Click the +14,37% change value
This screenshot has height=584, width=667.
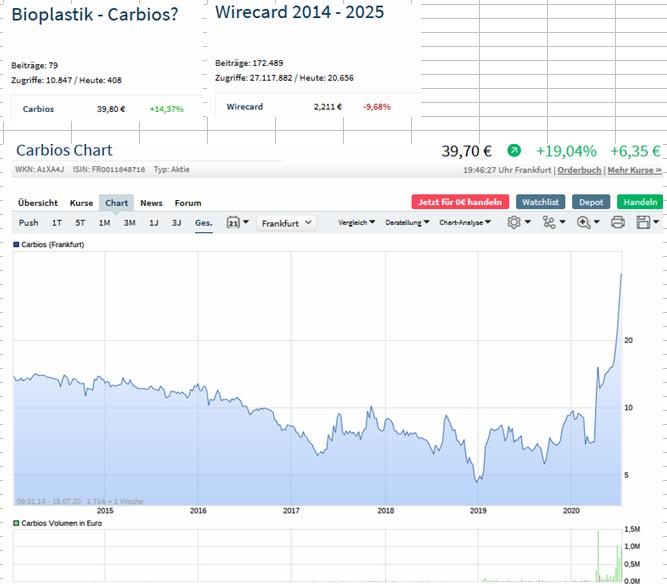pos(166,109)
